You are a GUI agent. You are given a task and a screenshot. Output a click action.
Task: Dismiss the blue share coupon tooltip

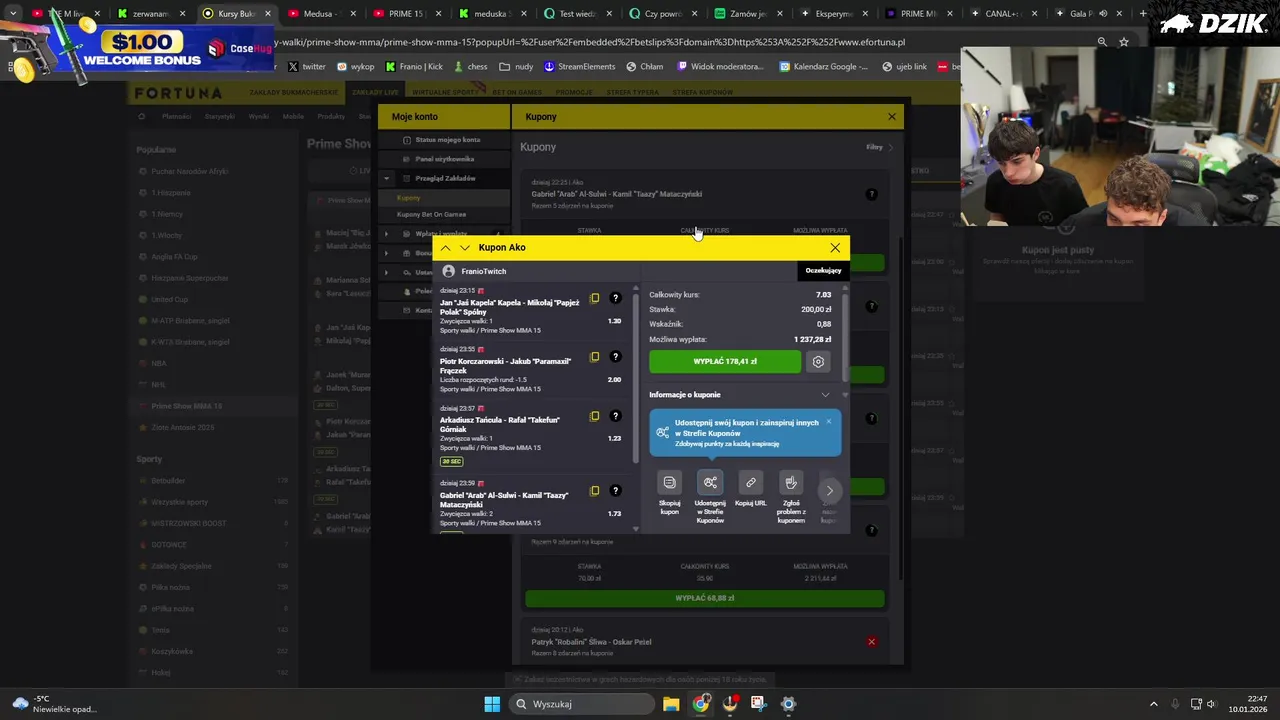[828, 421]
